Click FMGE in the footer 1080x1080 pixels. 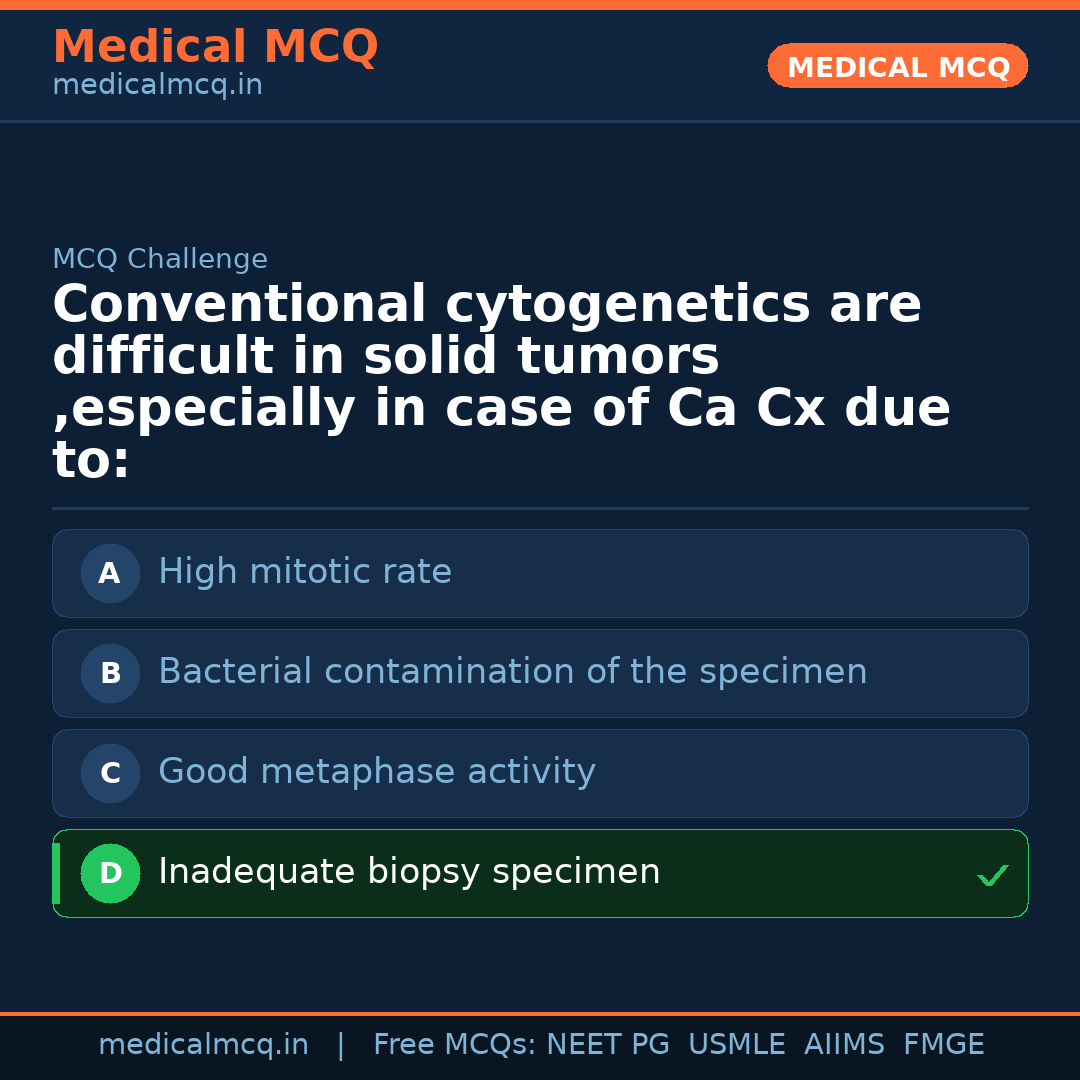[944, 1045]
